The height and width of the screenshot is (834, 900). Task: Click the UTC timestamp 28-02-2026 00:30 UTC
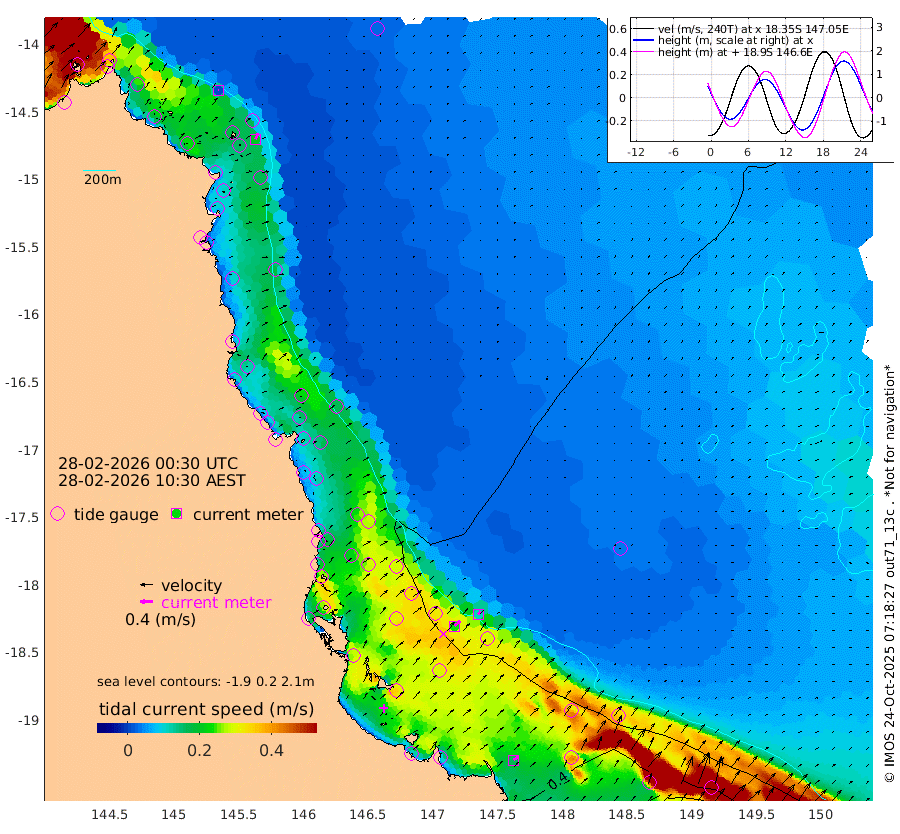click(x=148, y=463)
